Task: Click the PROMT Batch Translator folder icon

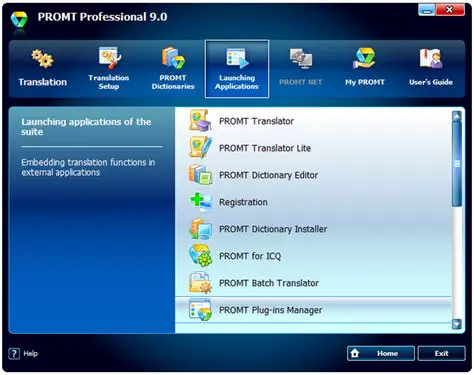Action: (200, 283)
